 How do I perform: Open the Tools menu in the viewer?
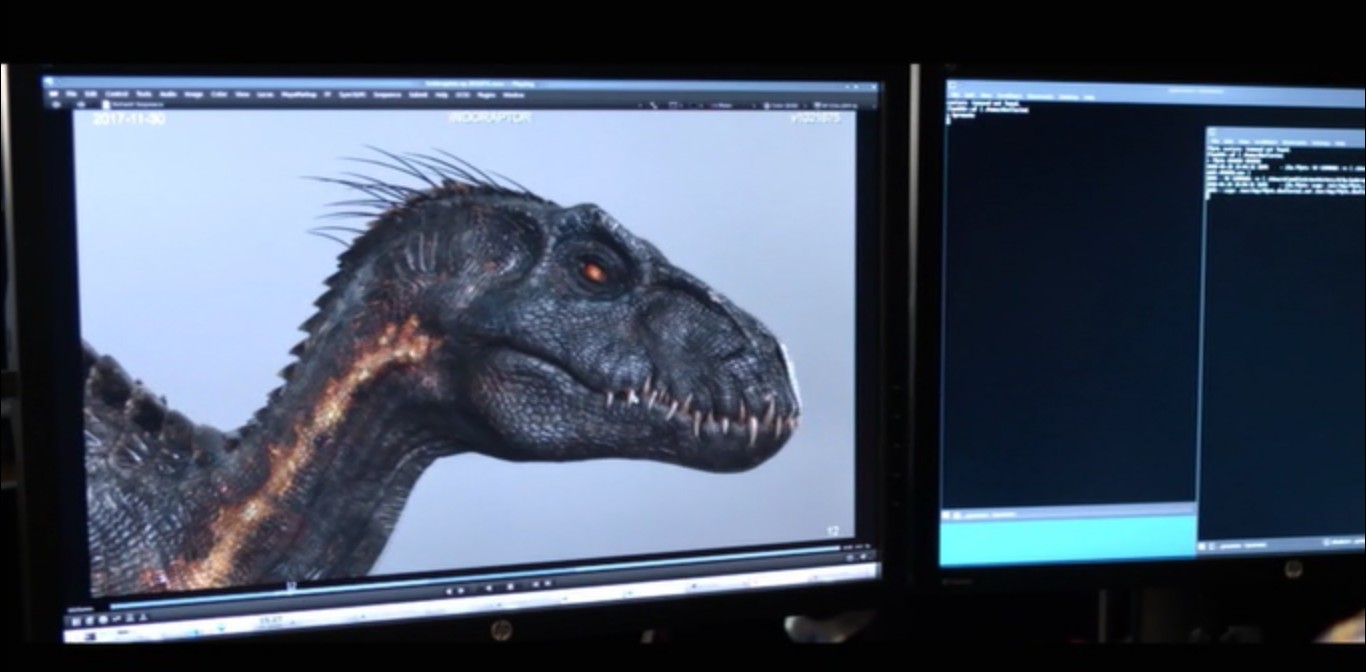[143, 95]
